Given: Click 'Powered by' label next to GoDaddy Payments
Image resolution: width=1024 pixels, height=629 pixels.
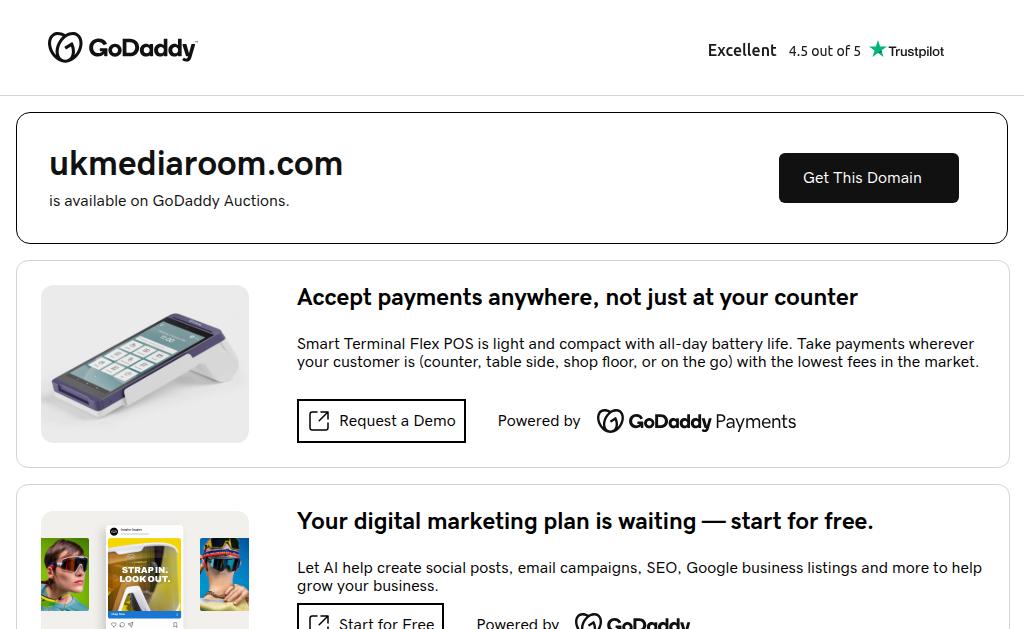Looking at the screenshot, I should click(539, 421).
